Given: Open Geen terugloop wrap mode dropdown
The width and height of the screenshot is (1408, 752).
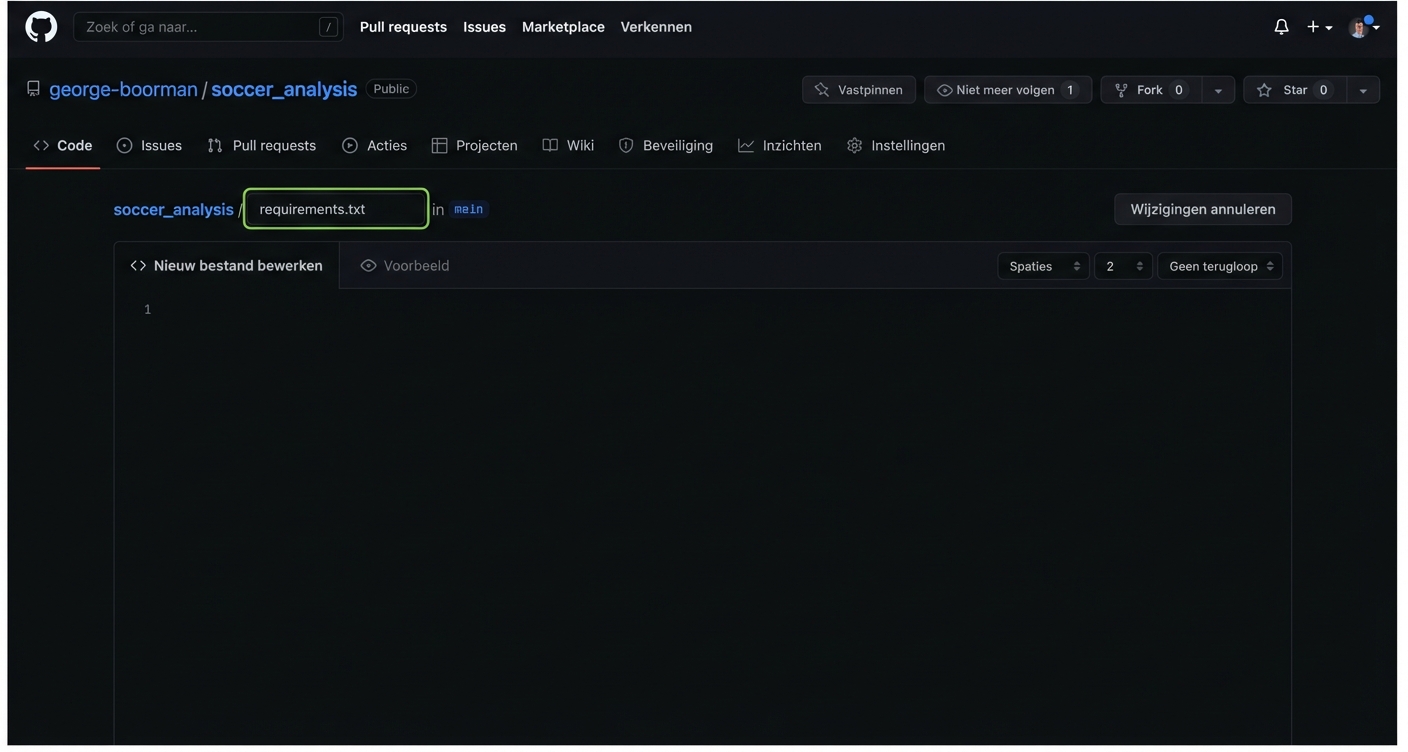Looking at the screenshot, I should [1219, 267].
